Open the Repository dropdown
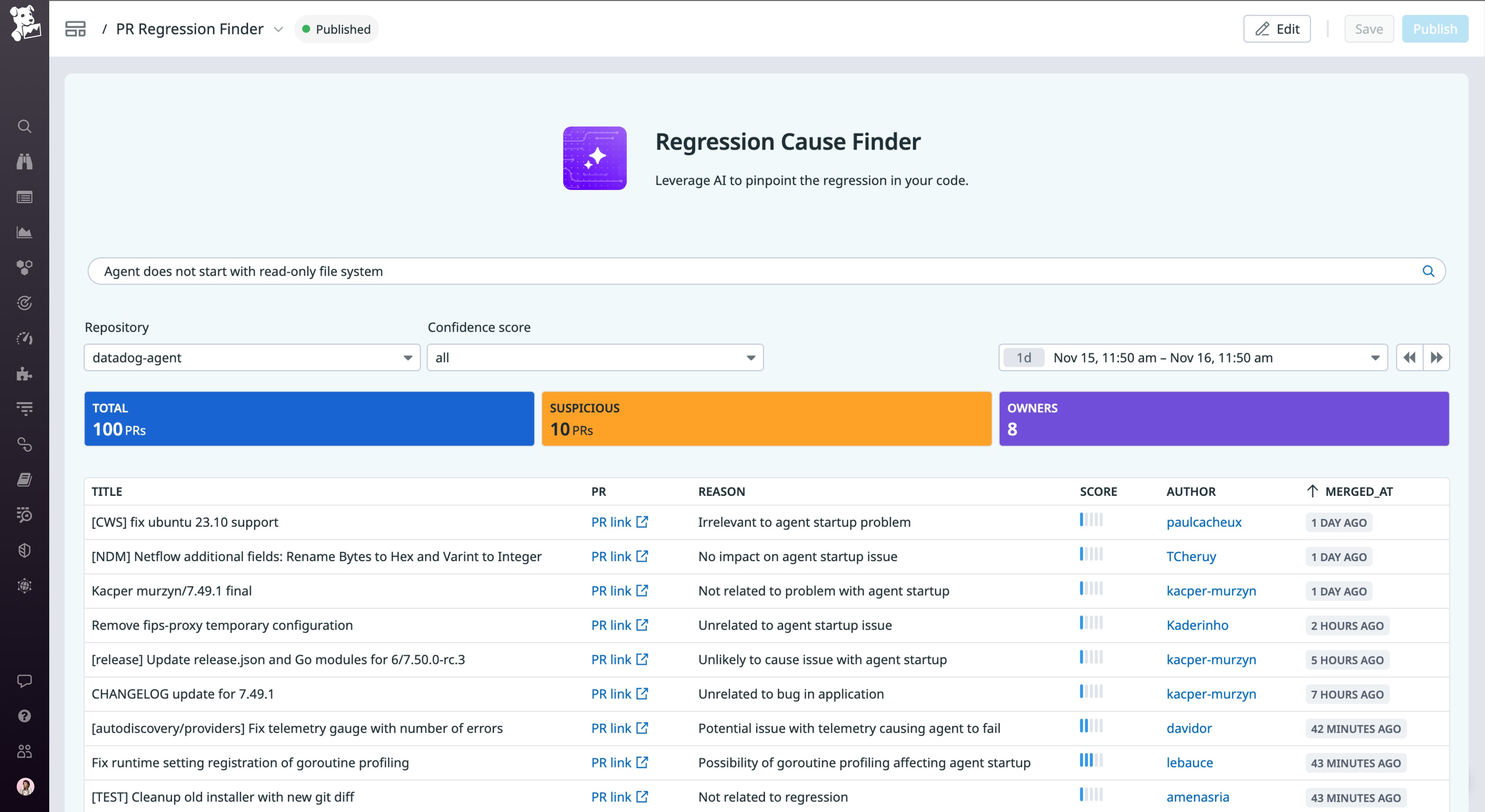This screenshot has width=1485, height=812. point(252,357)
